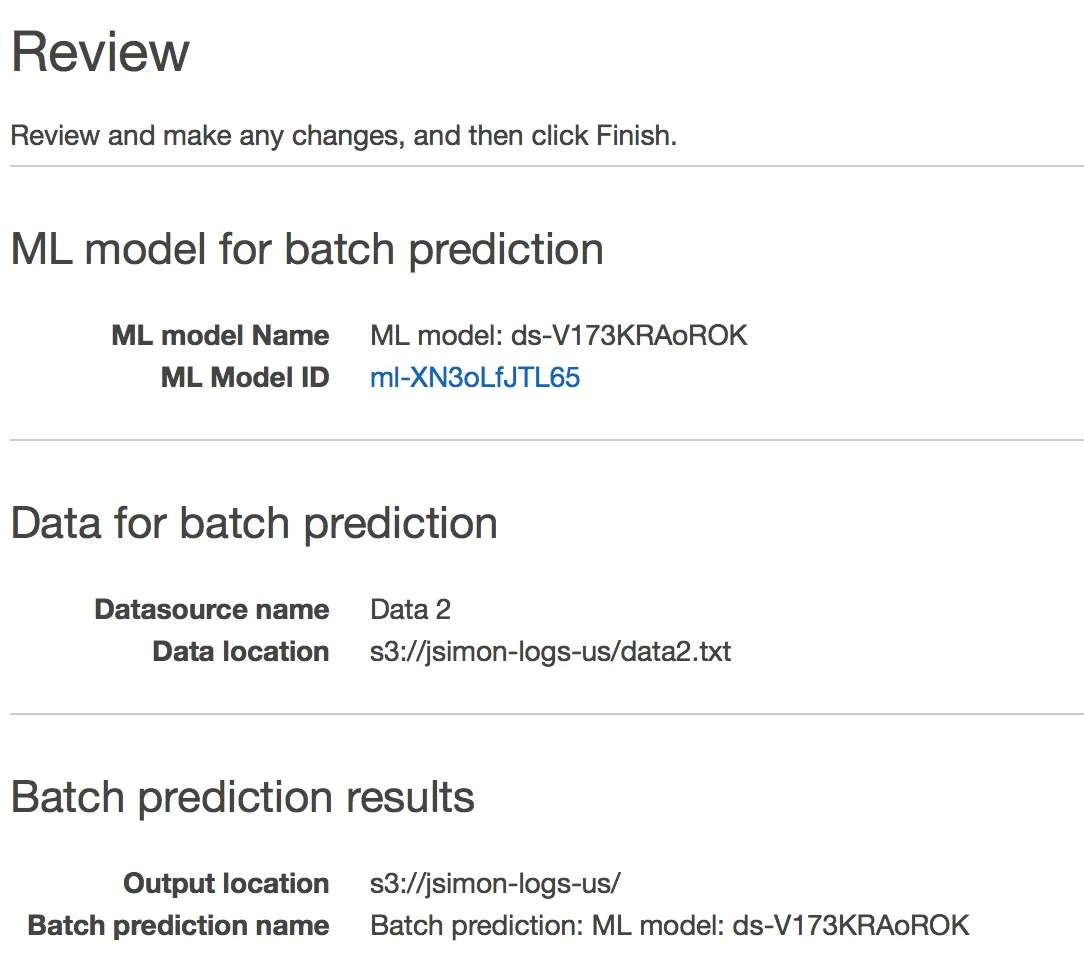Screen dimensions: 1084x976
Task: Select the s3://jsimon-logs-us/ output location value
Action: 495,883
